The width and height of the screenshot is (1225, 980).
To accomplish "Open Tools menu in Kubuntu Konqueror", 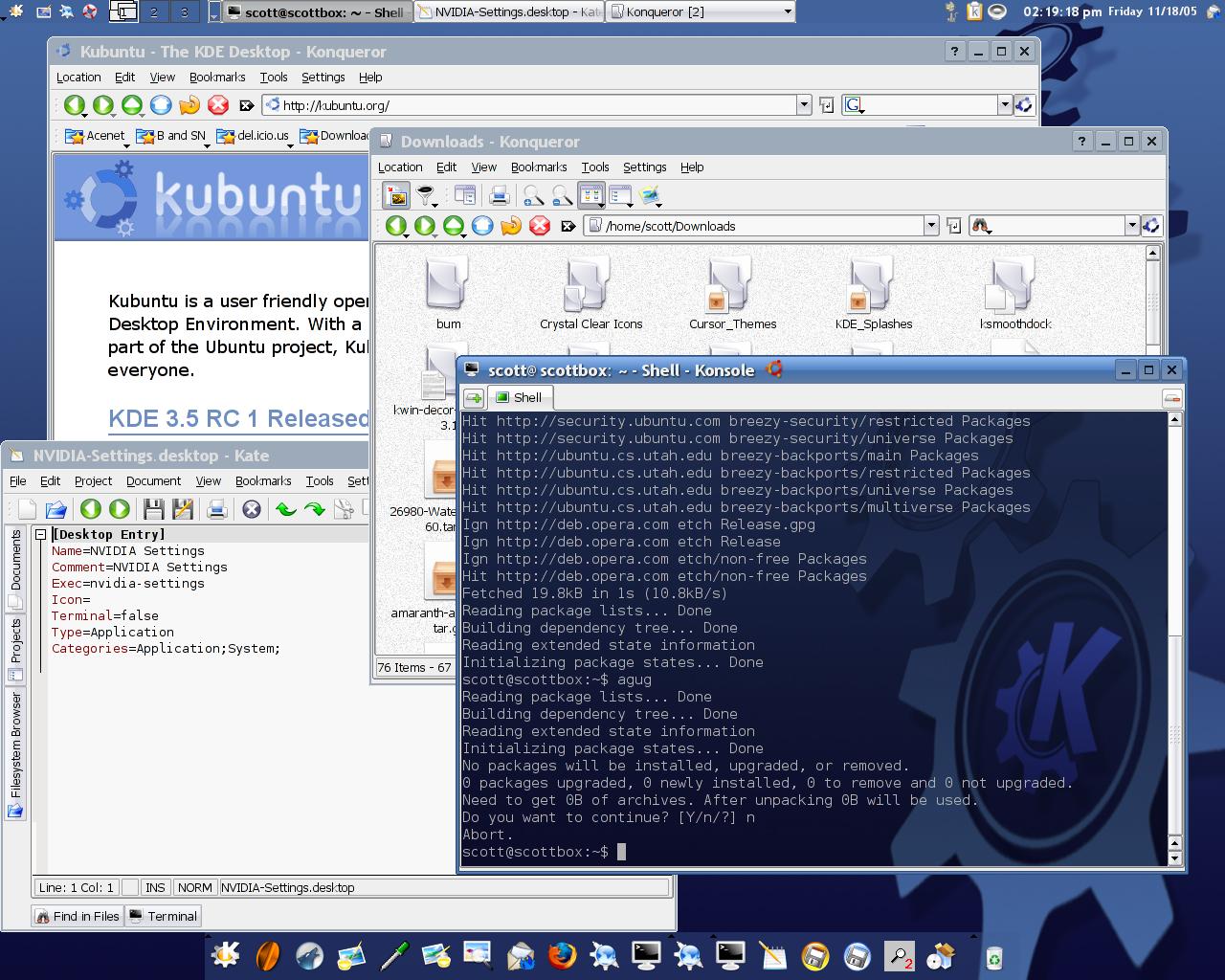I will coord(274,77).
